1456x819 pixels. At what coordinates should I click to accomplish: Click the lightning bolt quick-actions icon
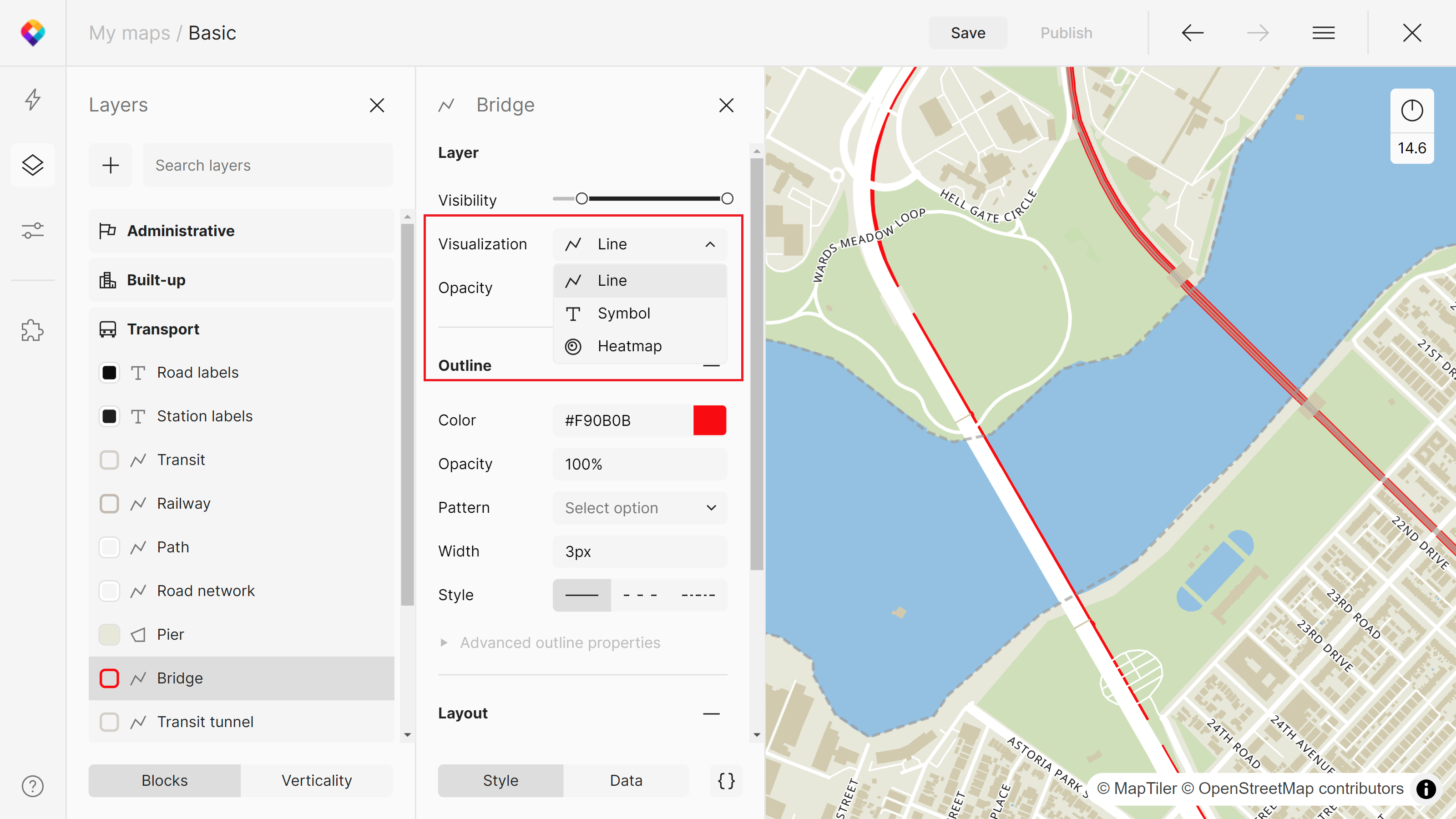[x=33, y=100]
